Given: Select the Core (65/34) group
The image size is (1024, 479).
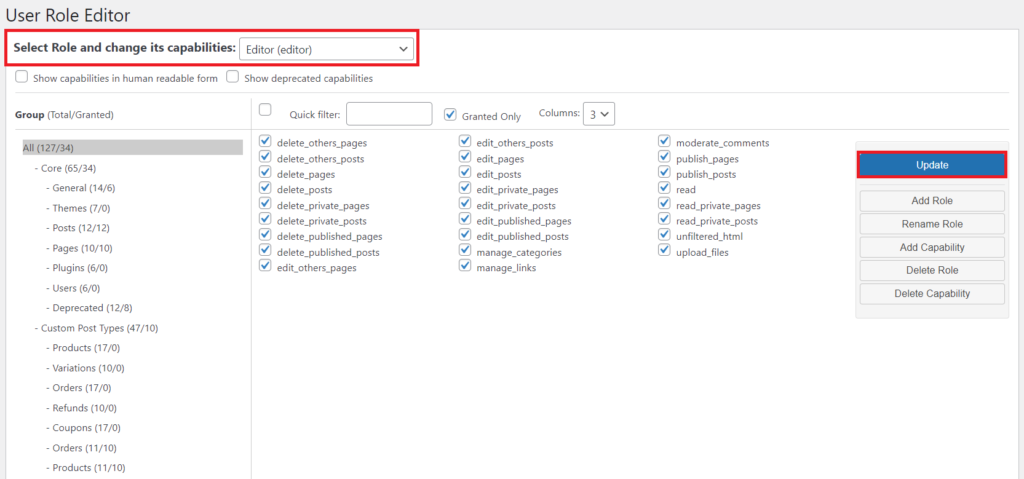Looking at the screenshot, I should tap(68, 168).
